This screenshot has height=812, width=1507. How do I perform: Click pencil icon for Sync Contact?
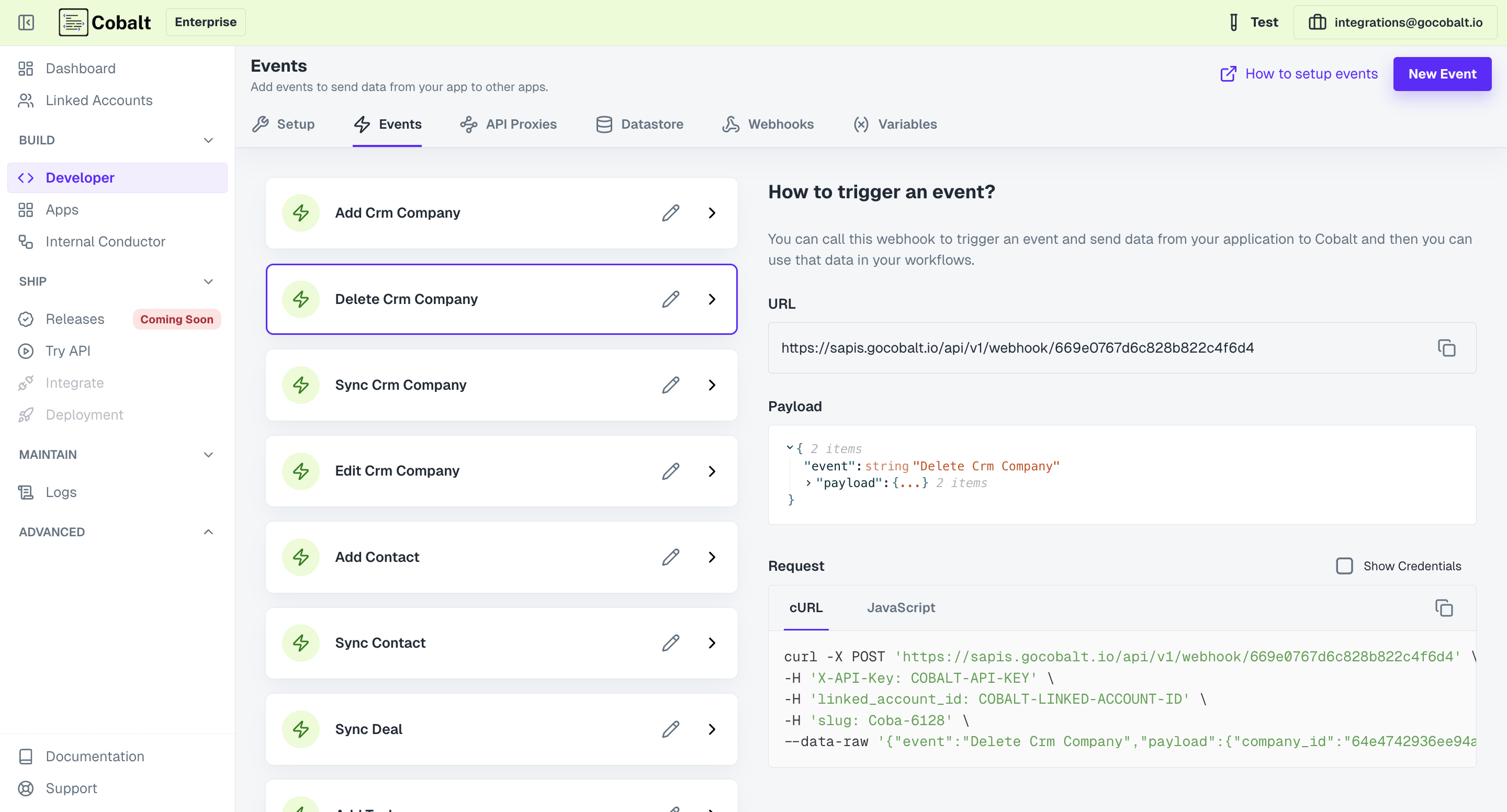click(x=670, y=643)
